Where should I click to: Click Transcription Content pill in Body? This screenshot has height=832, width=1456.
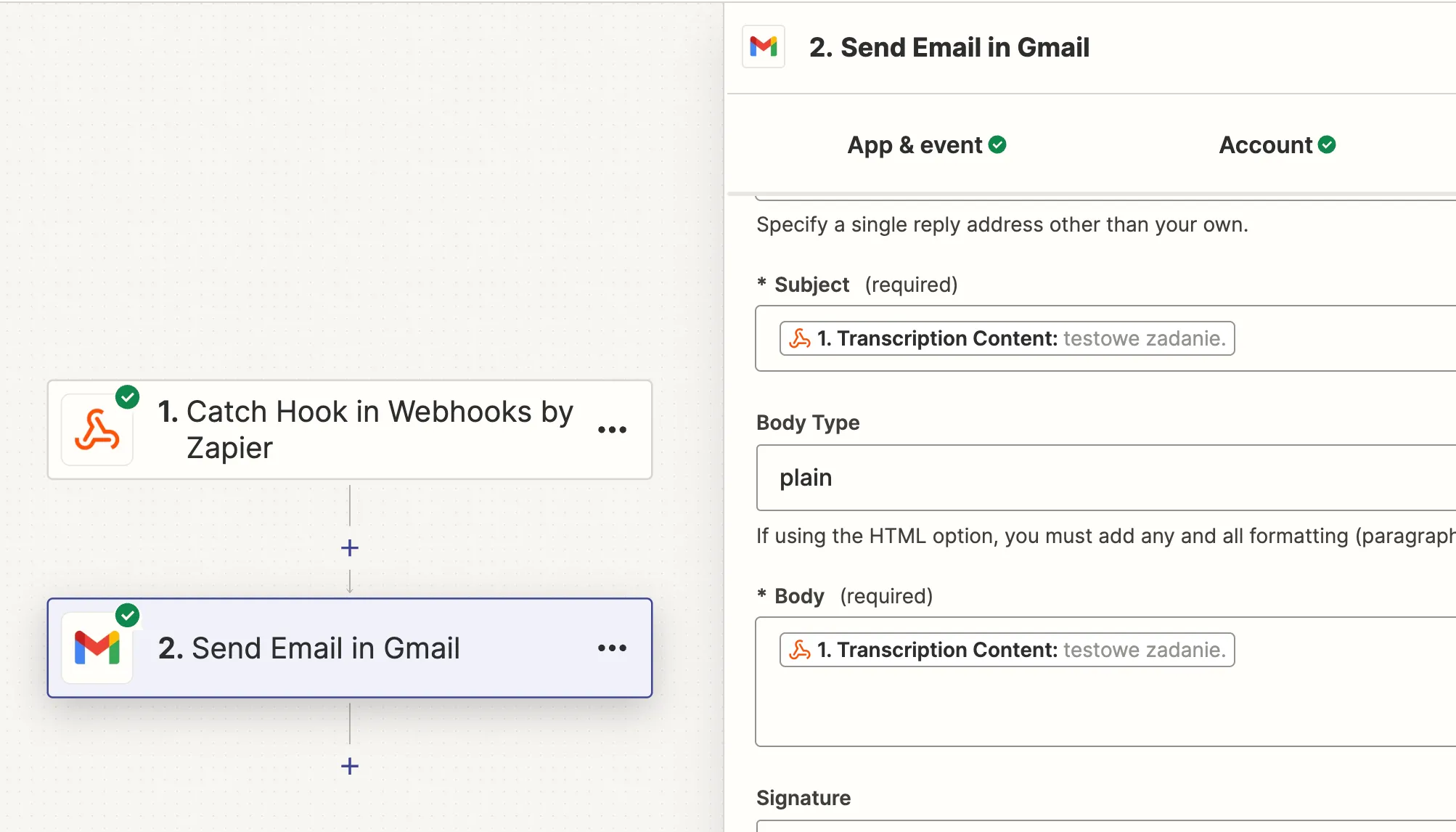(x=1007, y=650)
